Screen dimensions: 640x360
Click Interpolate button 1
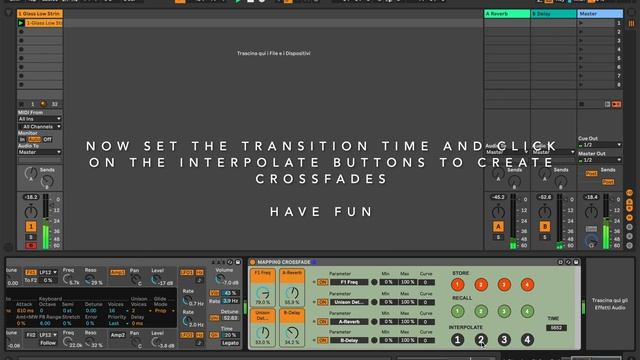[x=458, y=340]
